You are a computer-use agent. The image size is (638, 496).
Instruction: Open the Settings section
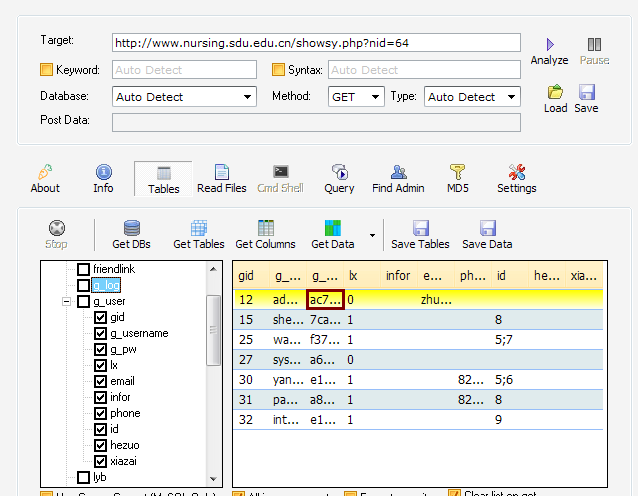tap(516, 179)
